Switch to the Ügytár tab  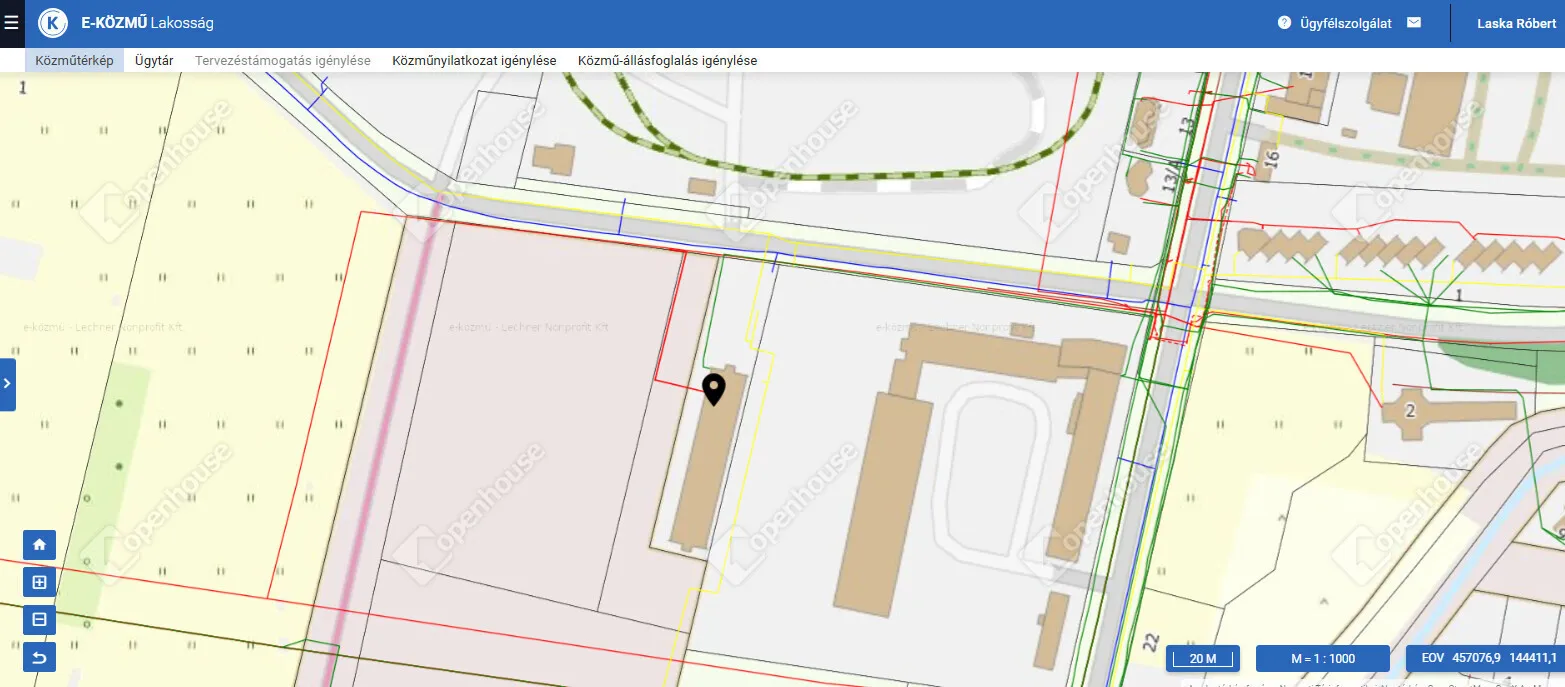(154, 60)
